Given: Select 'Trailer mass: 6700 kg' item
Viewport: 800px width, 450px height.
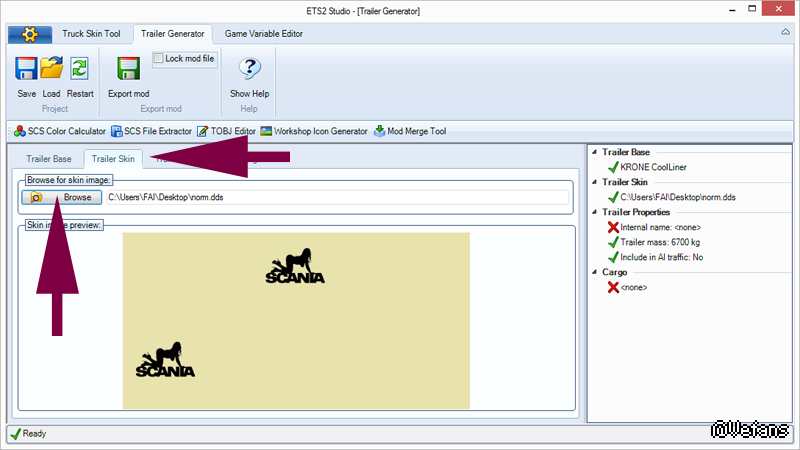Looking at the screenshot, I should coord(660,242).
